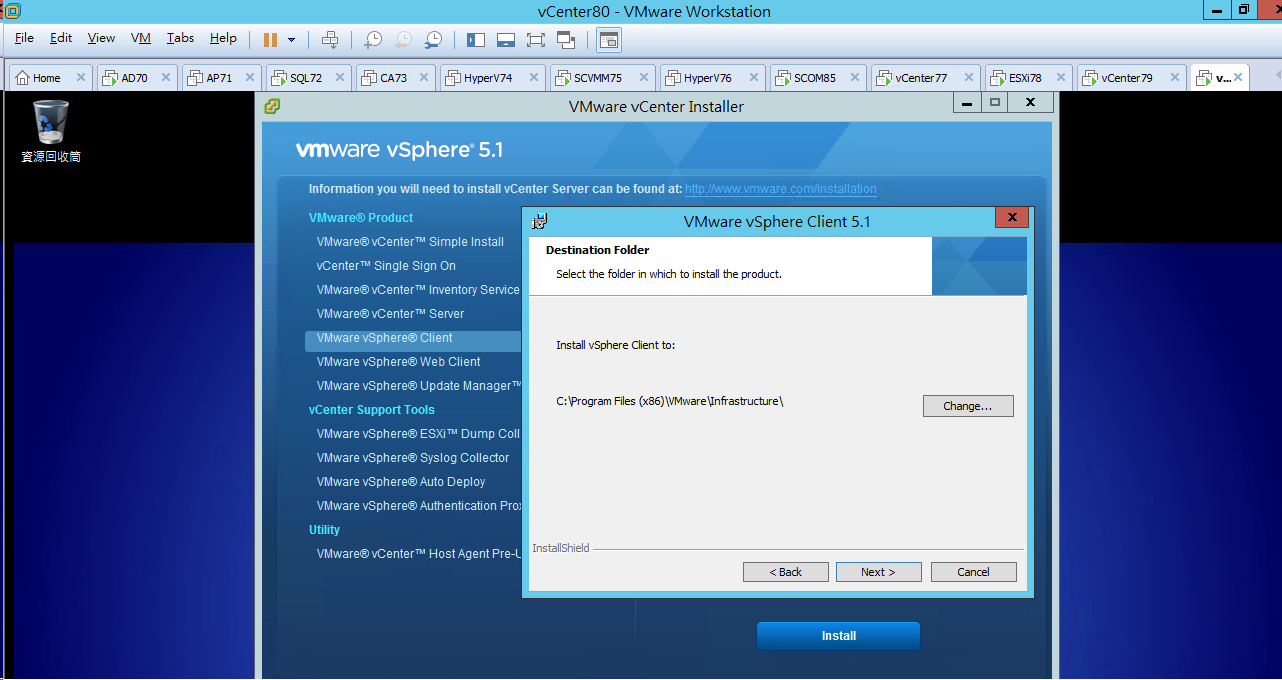Select VMware vCenter Inventory Service
This screenshot has width=1282, height=680.
click(418, 290)
